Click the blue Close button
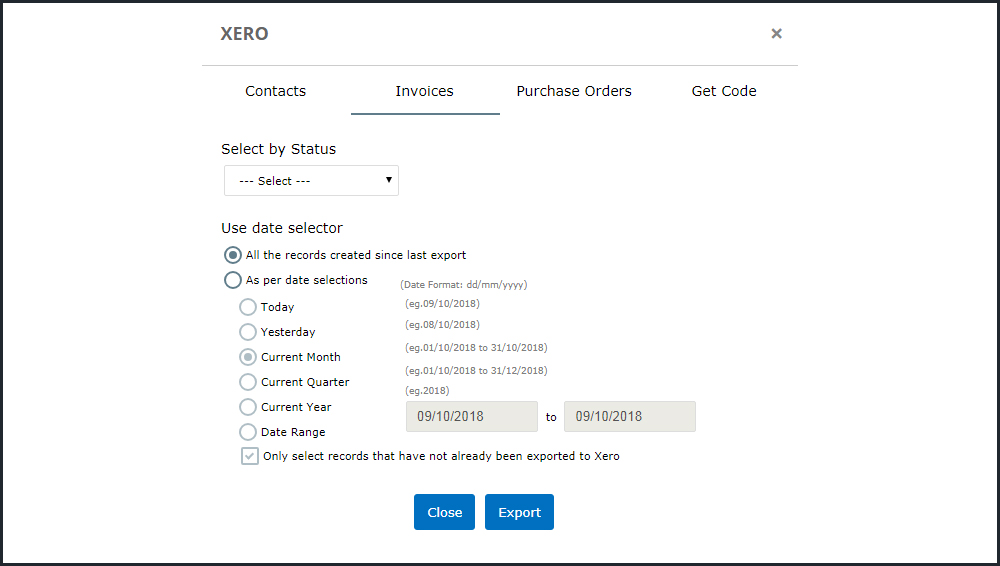Image resolution: width=1000 pixels, height=566 pixels. tap(445, 512)
